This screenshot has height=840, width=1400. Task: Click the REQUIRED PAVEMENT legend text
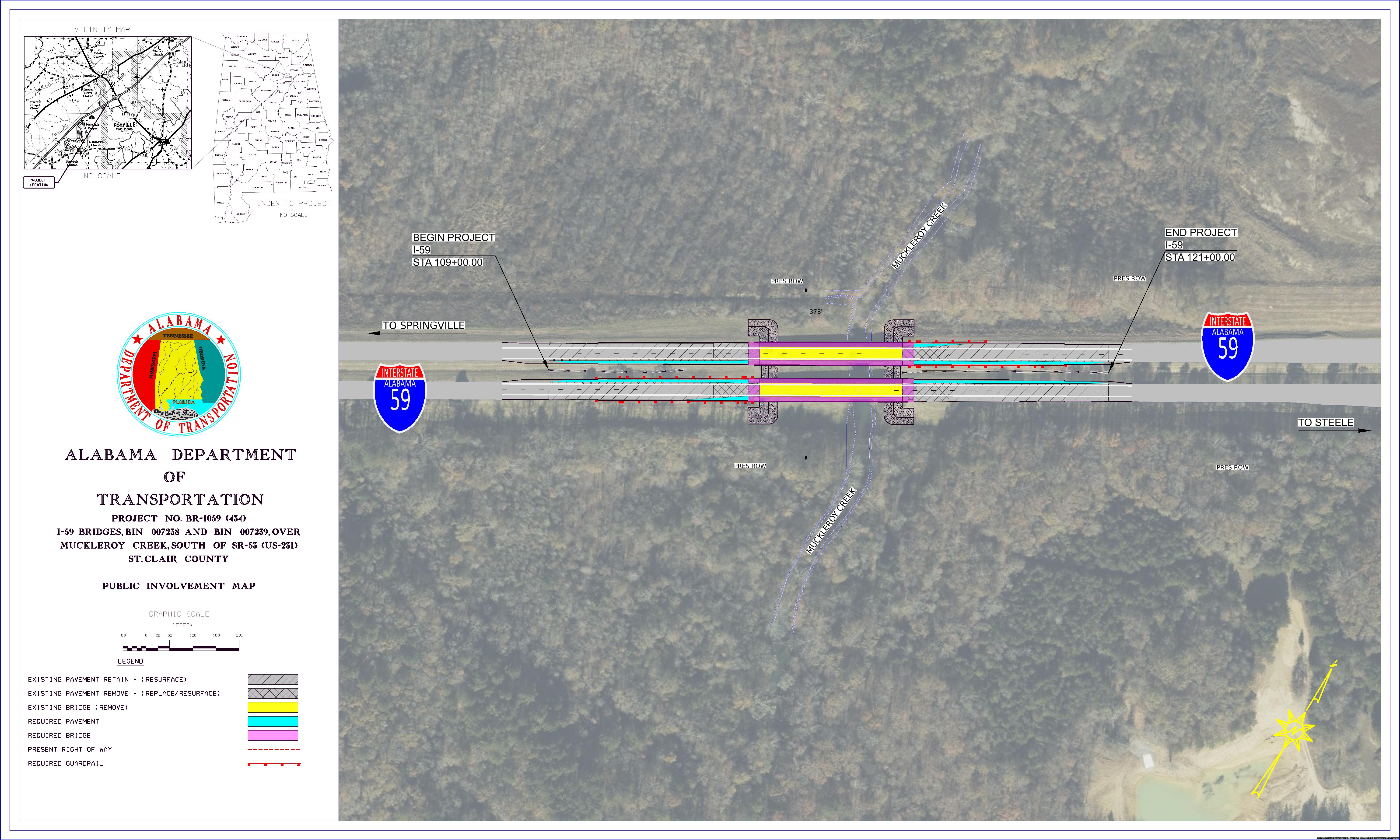63,722
